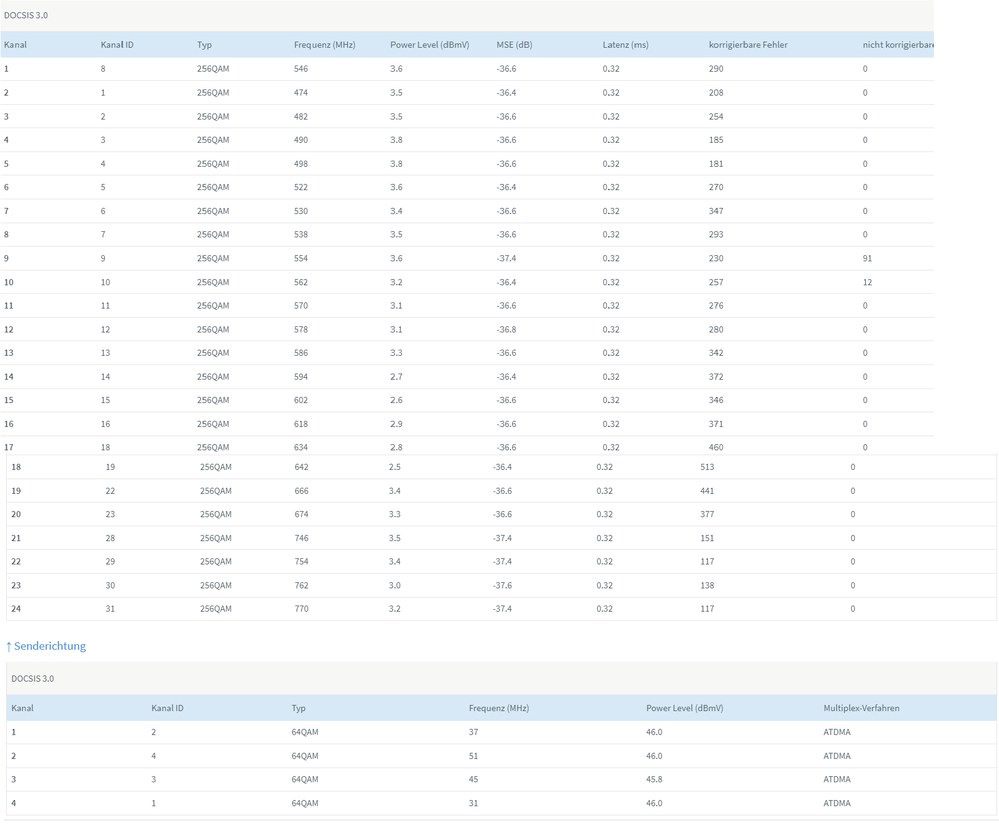Screen dimensions: 999x838
Task: Select downstream frequency cell 754
Action: tap(301, 561)
